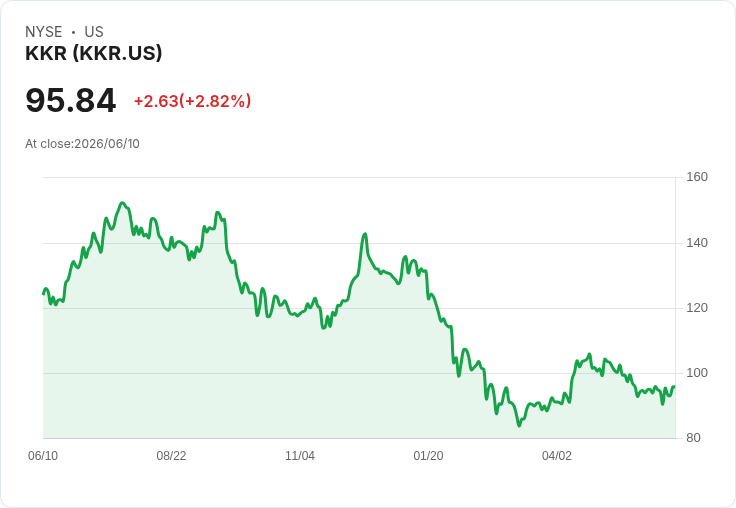Click the 11/04 date on x-axis
This screenshot has height=508, width=736.
click(300, 455)
